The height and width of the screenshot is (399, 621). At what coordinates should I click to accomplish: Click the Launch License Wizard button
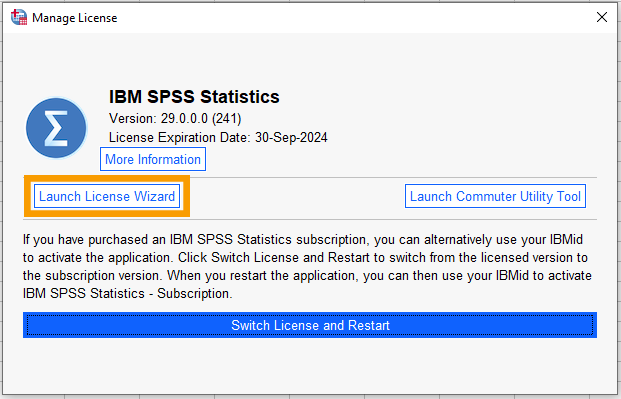pyautogui.click(x=107, y=196)
